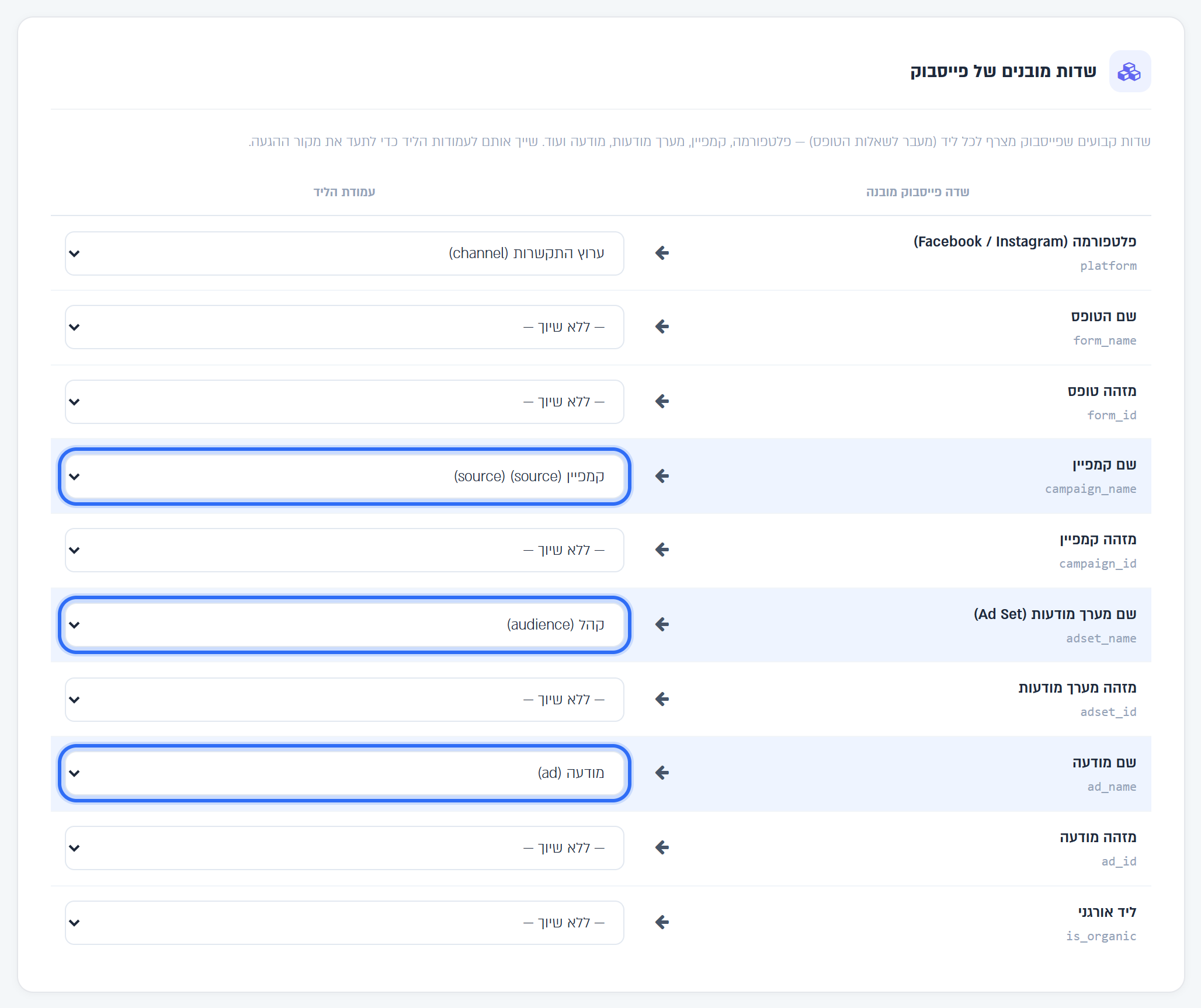
Task: Click the arrow icon in the campaign_name row
Action: click(x=662, y=476)
